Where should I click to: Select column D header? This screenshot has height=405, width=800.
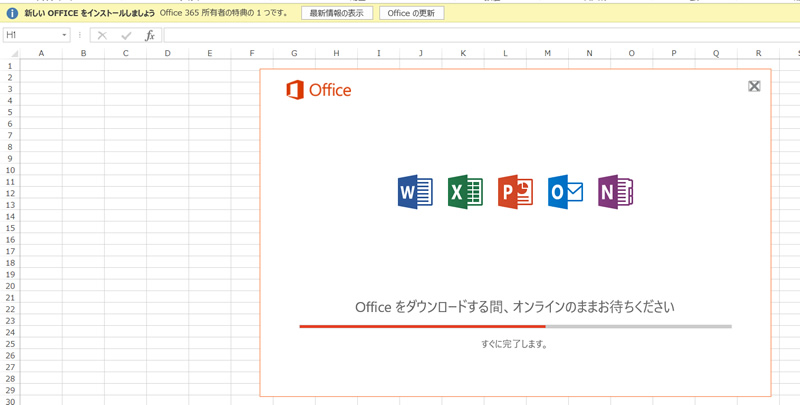167,53
